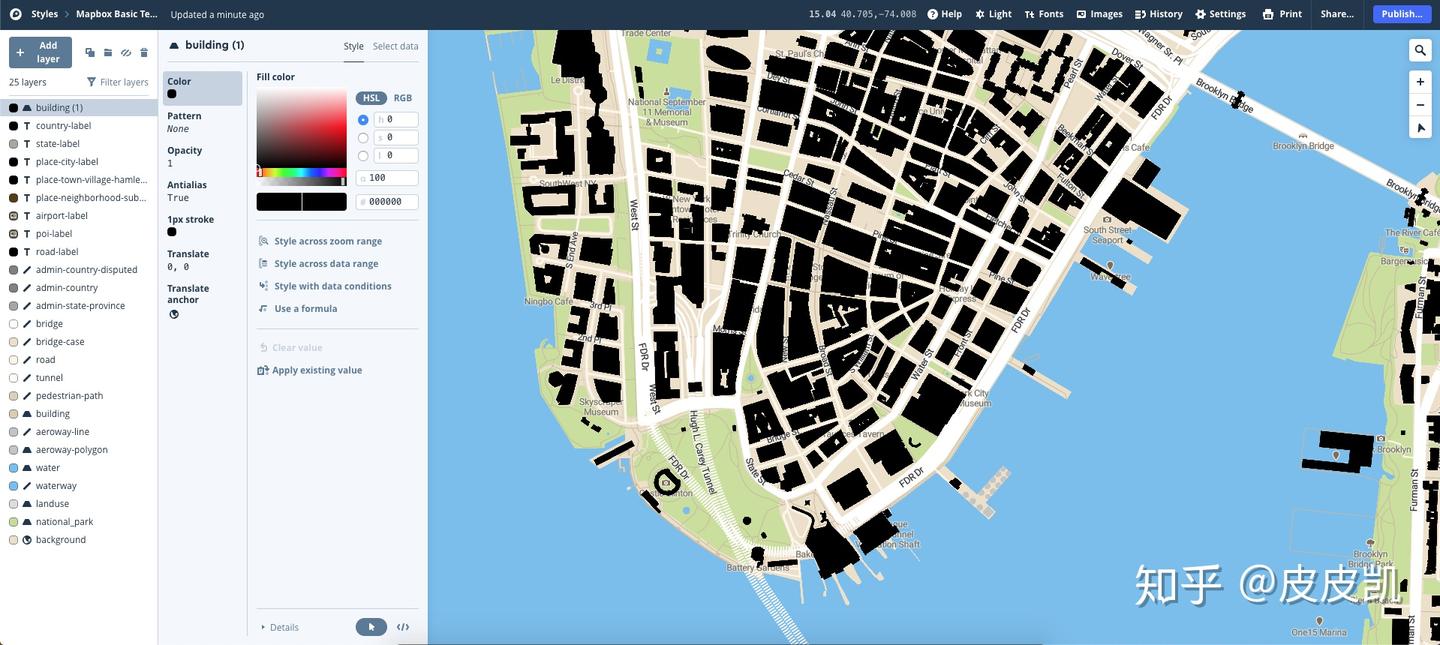The width and height of the screenshot is (1440, 645).
Task: Switch to the Select data tab
Action: coord(395,45)
